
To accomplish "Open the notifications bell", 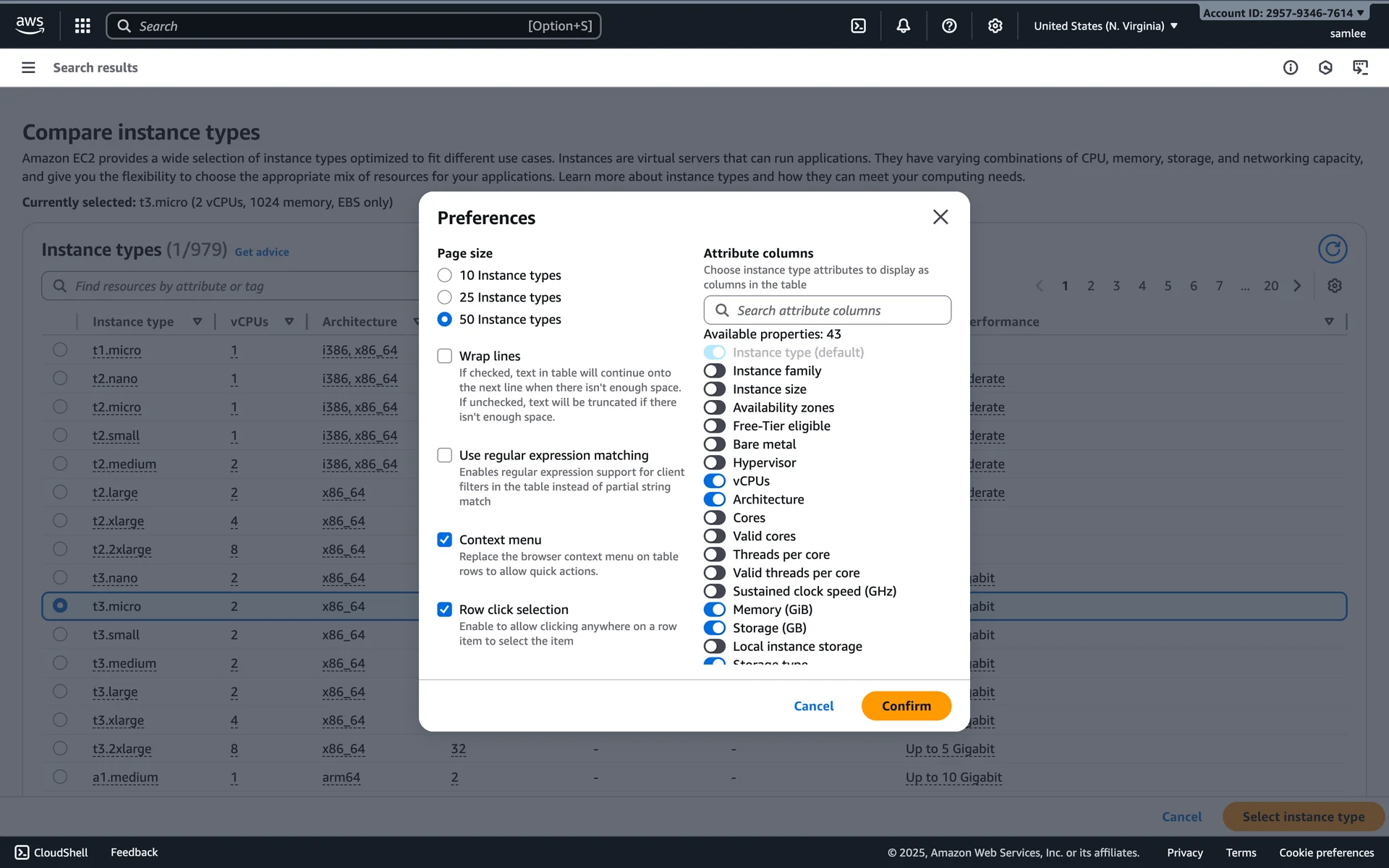I will [x=903, y=26].
